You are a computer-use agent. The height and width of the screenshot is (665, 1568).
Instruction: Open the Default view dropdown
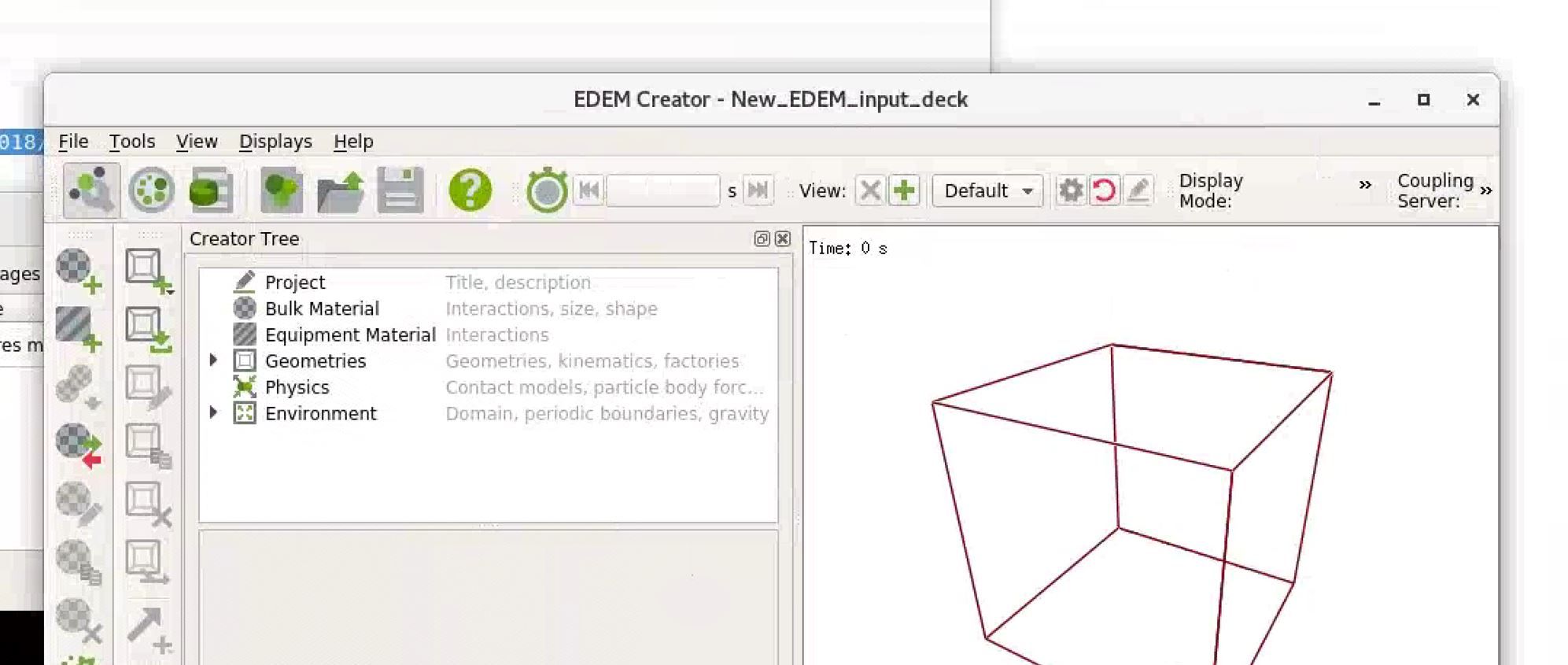(x=987, y=190)
